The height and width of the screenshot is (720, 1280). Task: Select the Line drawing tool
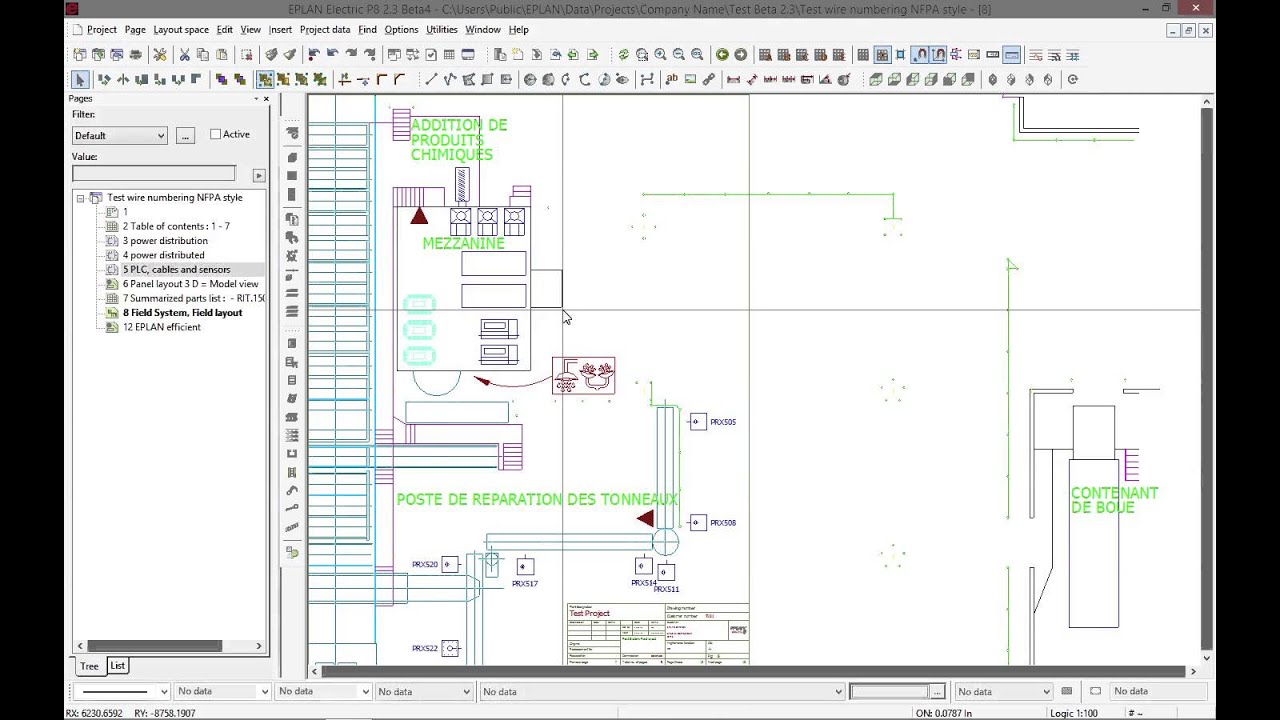(x=431, y=80)
